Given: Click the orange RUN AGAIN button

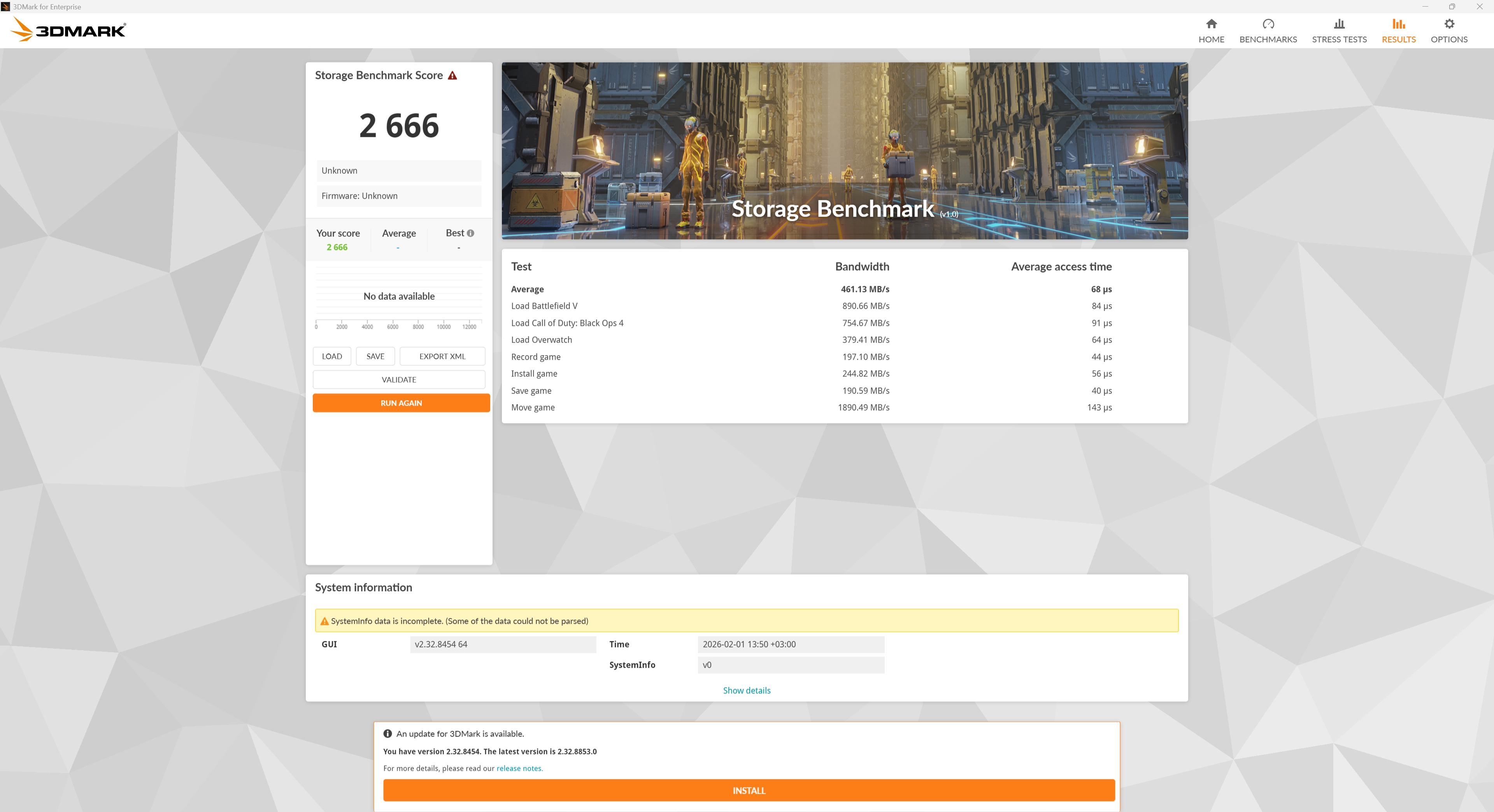Looking at the screenshot, I should [x=401, y=403].
